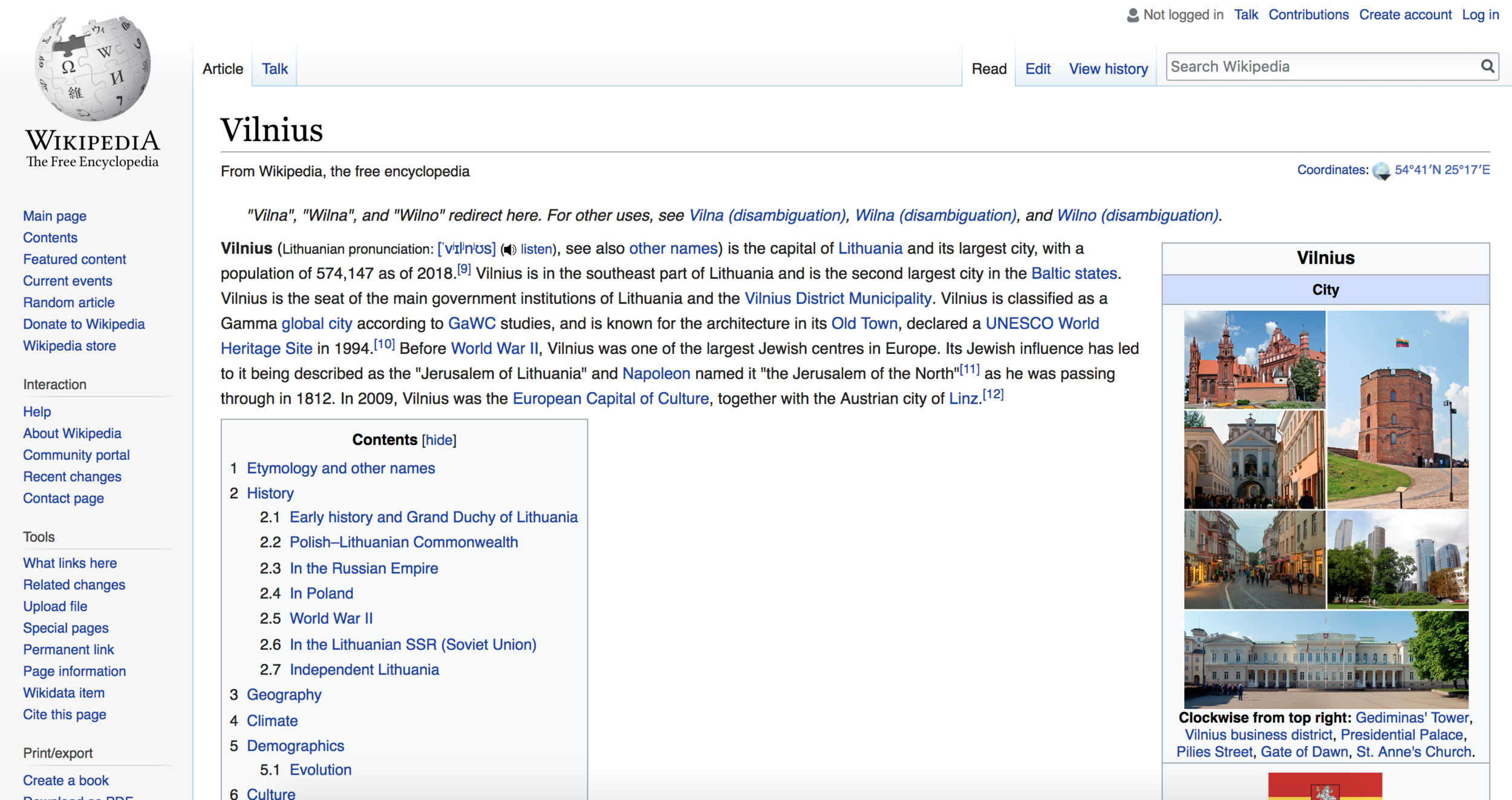Open the Lithuania article link

[x=870, y=249]
